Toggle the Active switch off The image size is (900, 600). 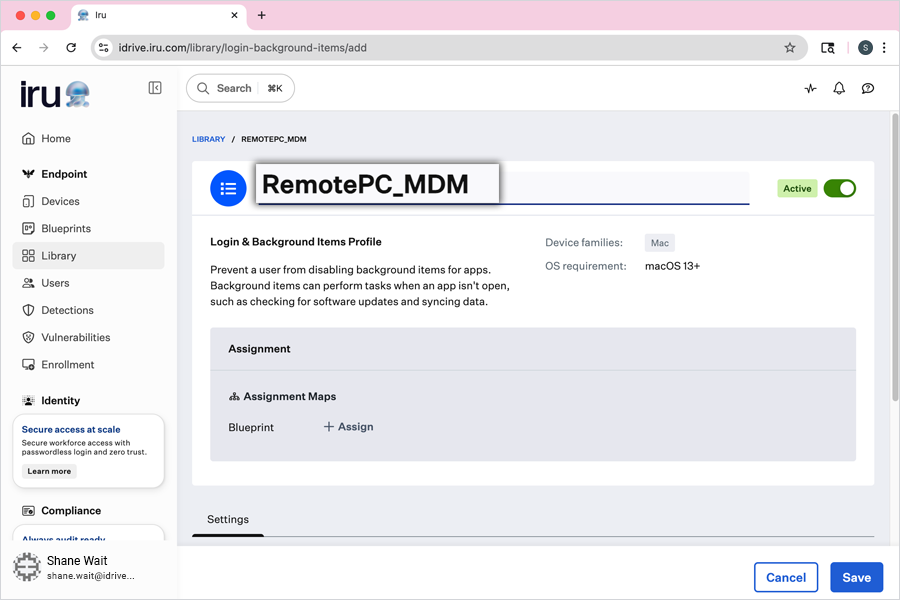840,188
